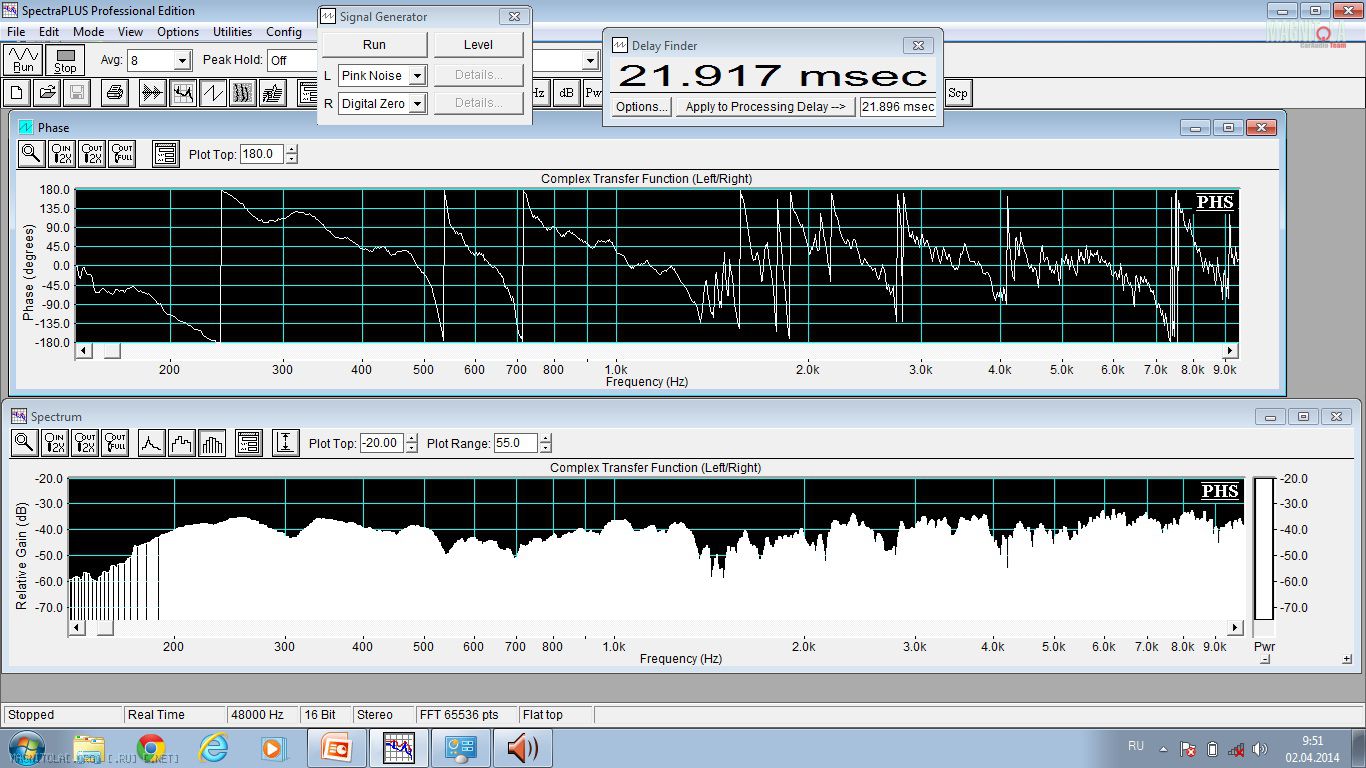Open Google Chrome from the taskbar
1366x768 pixels.
pyautogui.click(x=151, y=748)
